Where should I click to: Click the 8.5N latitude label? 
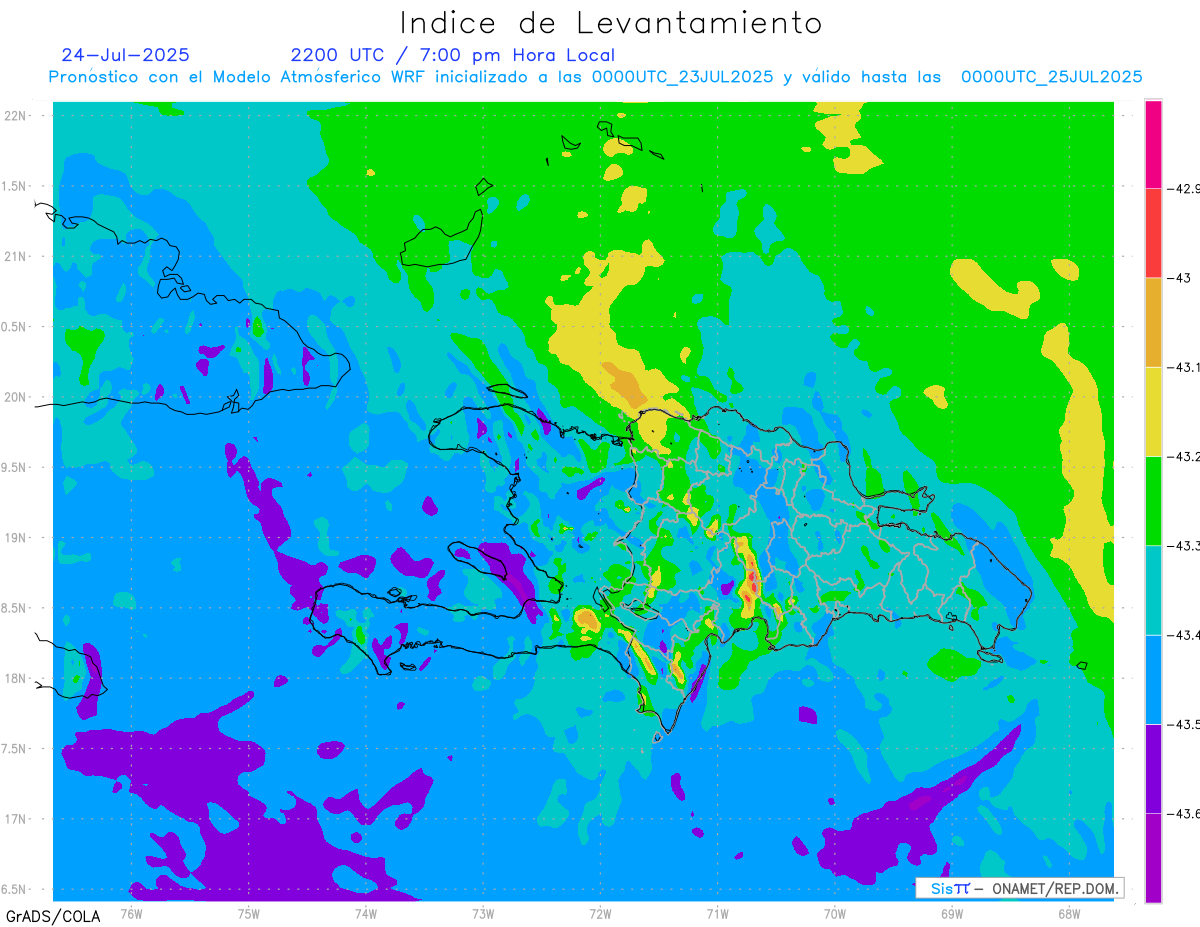tap(14, 608)
